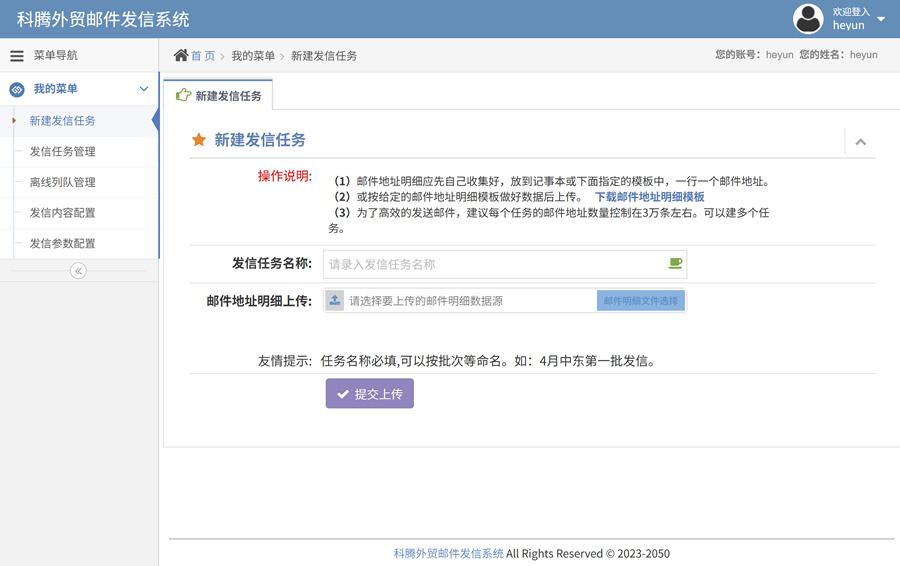Select 发信内容配置 in sidebar
This screenshot has width=900, height=566.
63,213
